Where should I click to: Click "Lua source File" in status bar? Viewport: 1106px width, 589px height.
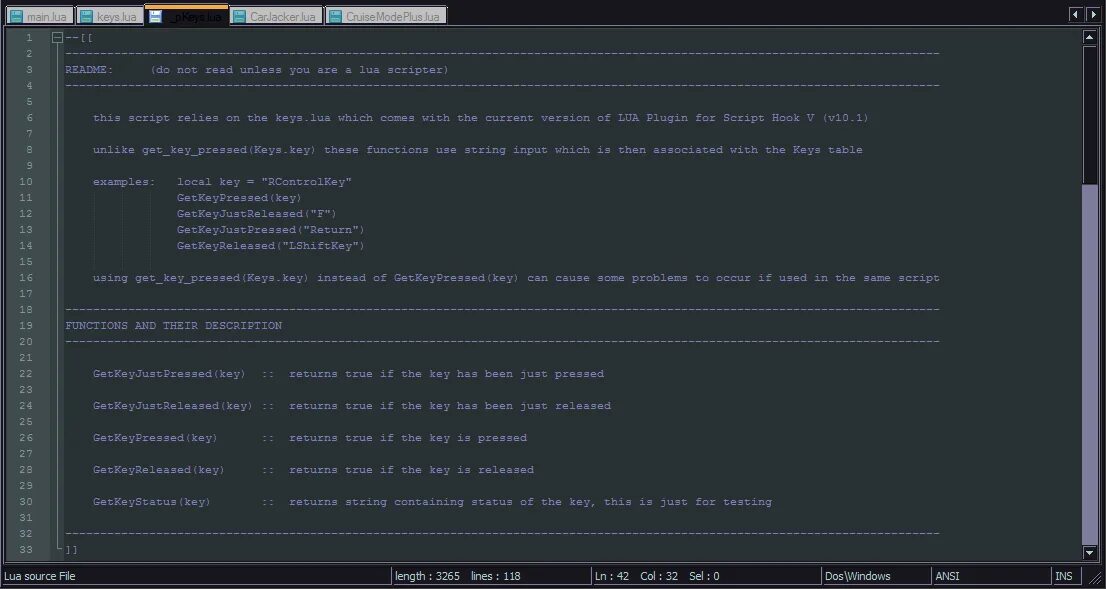pos(40,576)
